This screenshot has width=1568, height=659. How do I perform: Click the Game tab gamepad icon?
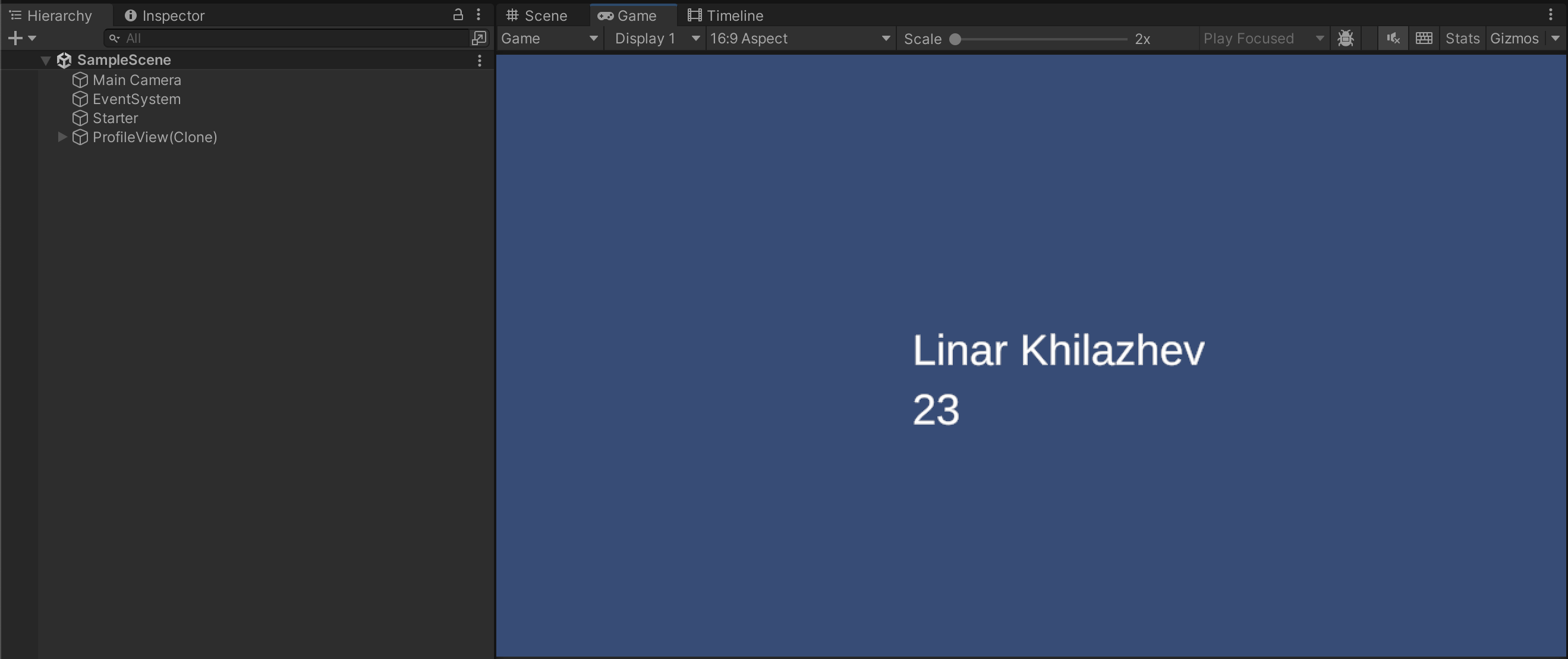pyautogui.click(x=605, y=16)
